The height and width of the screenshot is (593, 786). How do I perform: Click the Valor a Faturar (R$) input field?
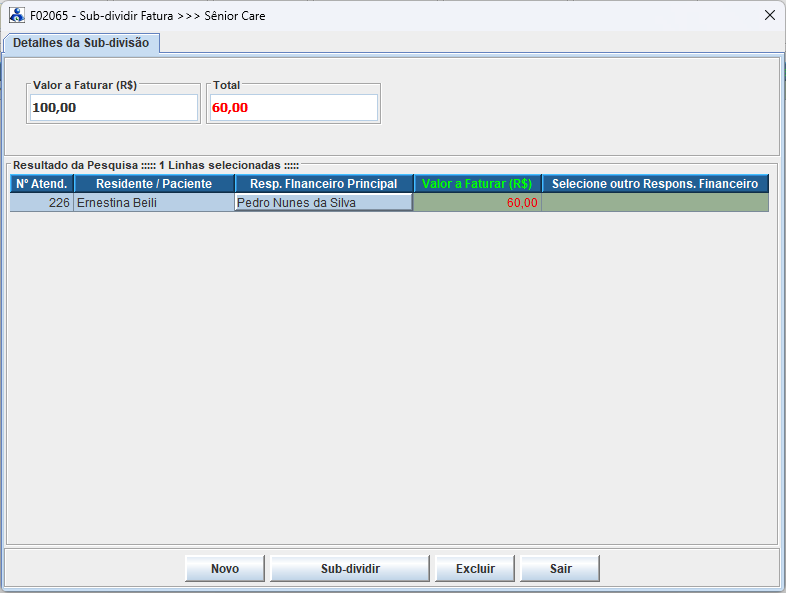114,108
